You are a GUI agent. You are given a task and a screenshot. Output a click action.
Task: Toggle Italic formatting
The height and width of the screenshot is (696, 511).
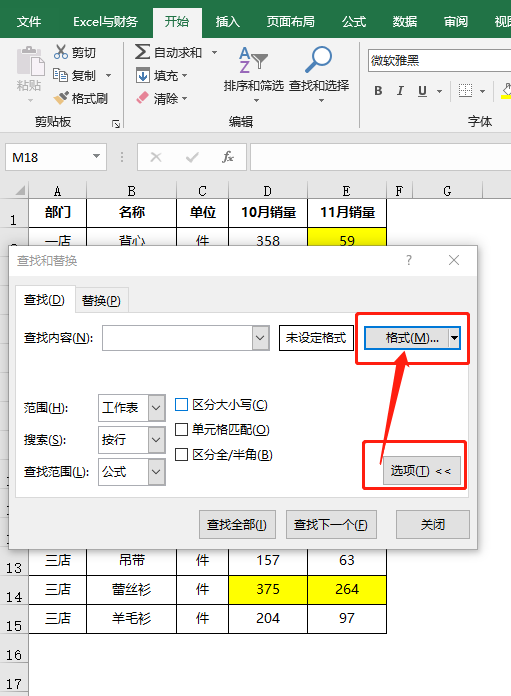pyautogui.click(x=400, y=91)
